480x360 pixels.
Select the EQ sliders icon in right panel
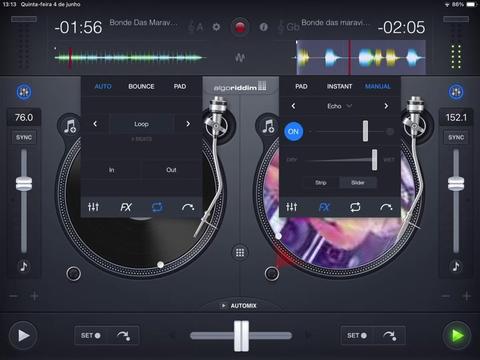[291, 207]
